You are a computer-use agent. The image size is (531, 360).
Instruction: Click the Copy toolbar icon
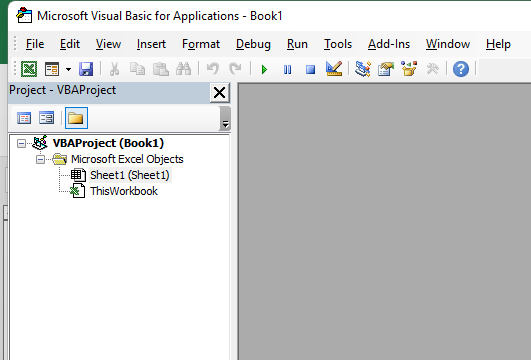tap(137, 69)
